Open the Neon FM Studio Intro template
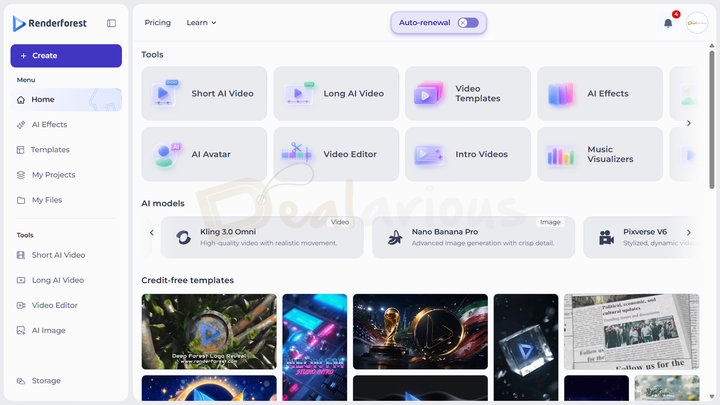 point(315,348)
